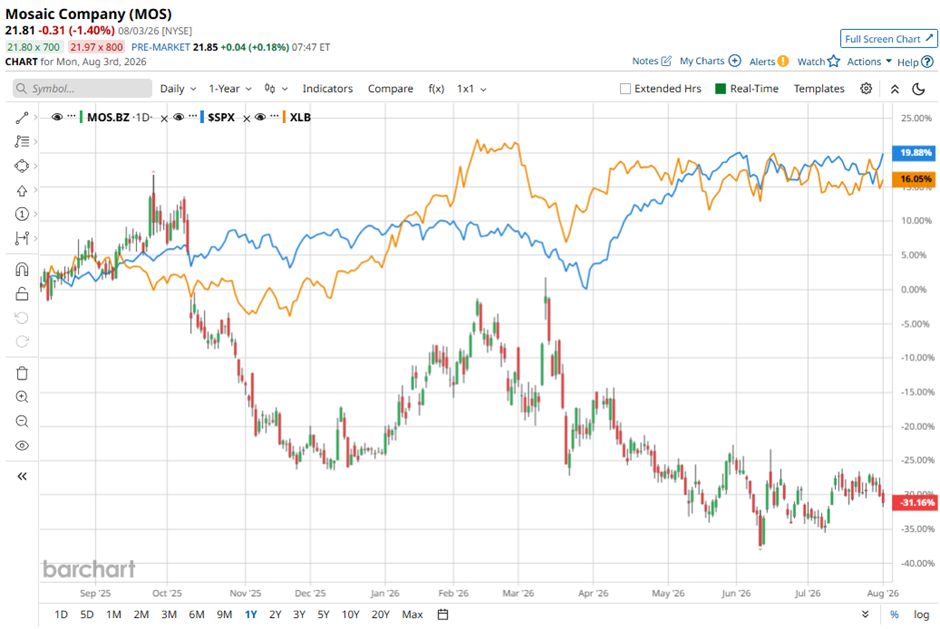Open Full Screen Chart
This screenshot has height=629, width=940.
888,39
